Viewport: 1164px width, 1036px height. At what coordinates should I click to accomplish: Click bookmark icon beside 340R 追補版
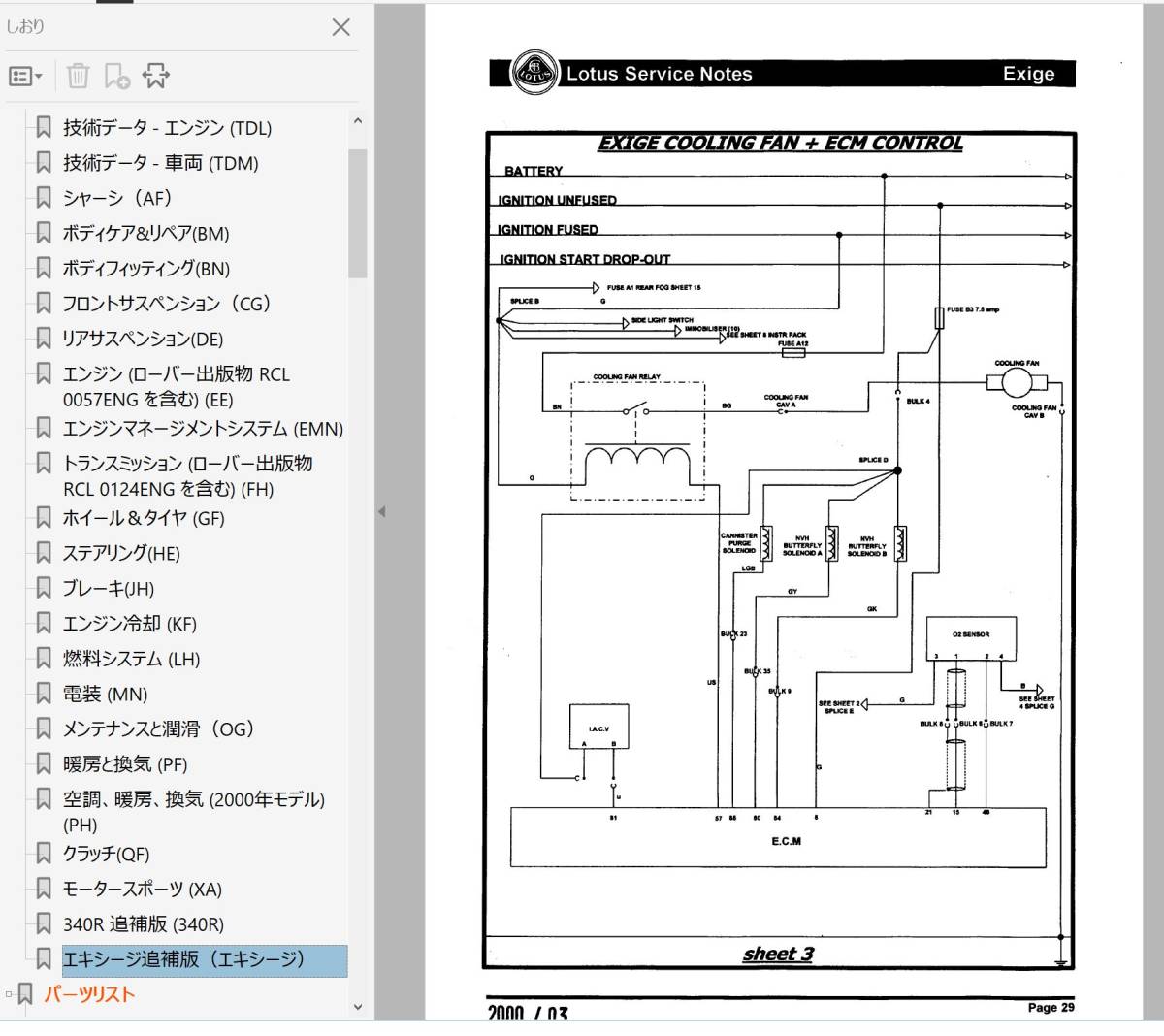click(x=44, y=923)
